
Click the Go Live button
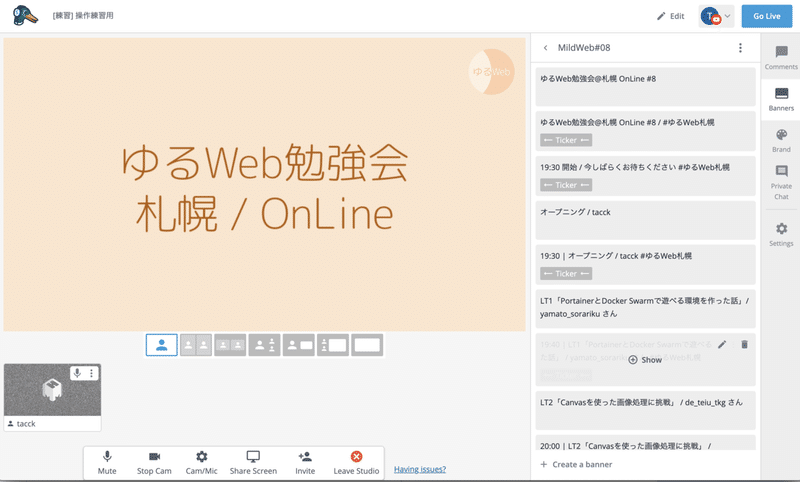(766, 16)
